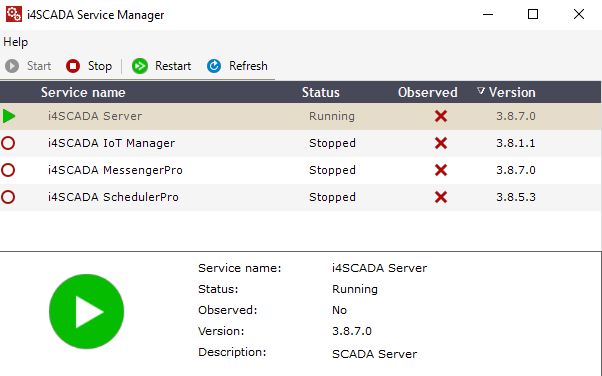602x376 pixels.
Task: Click green running arrow of i4SCADA Server row
Action: pyautogui.click(x=9, y=116)
